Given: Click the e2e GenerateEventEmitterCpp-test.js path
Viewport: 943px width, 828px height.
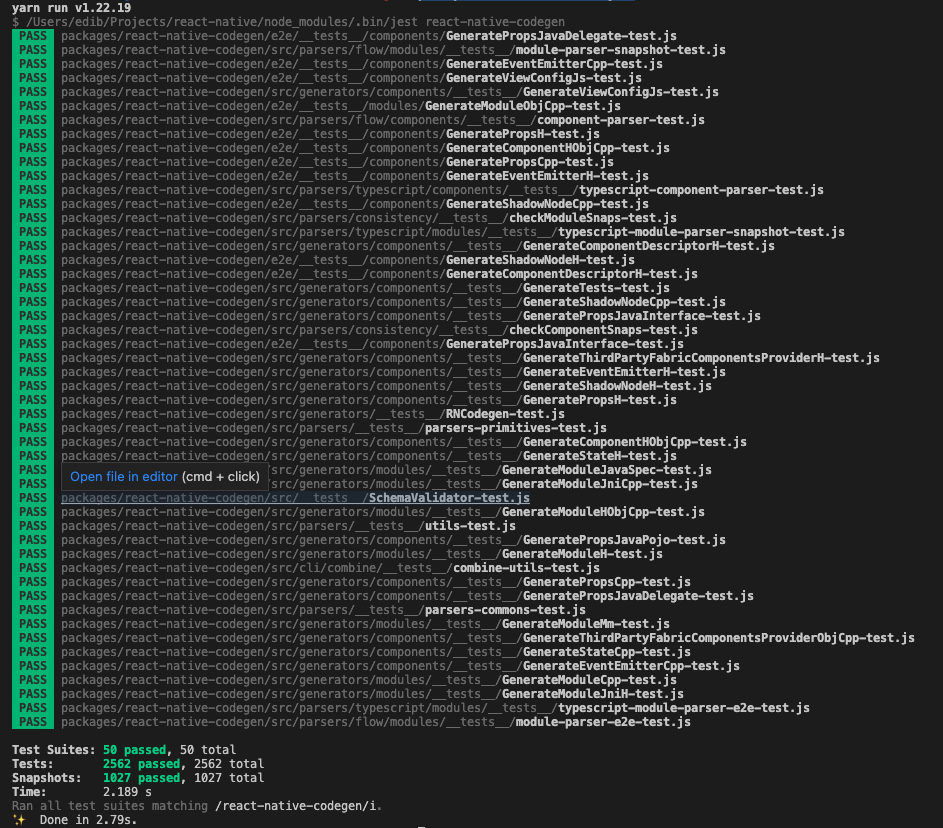Looking at the screenshot, I should coord(362,64).
